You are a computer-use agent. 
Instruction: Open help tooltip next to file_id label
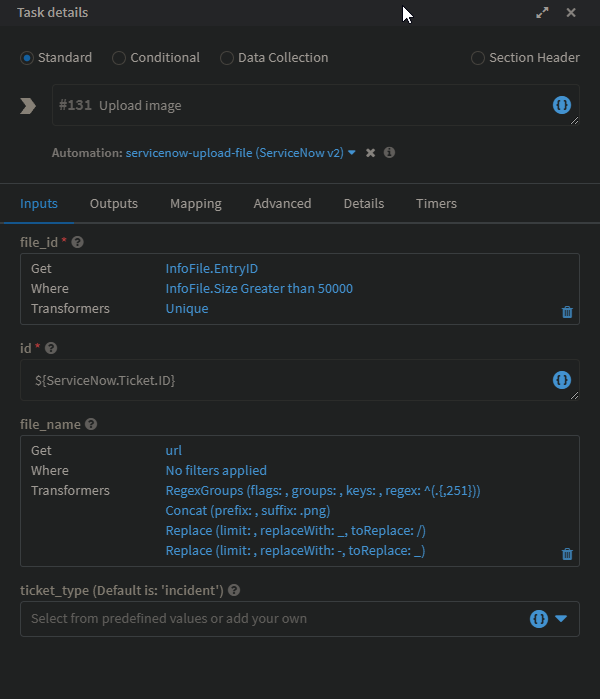tap(78, 242)
